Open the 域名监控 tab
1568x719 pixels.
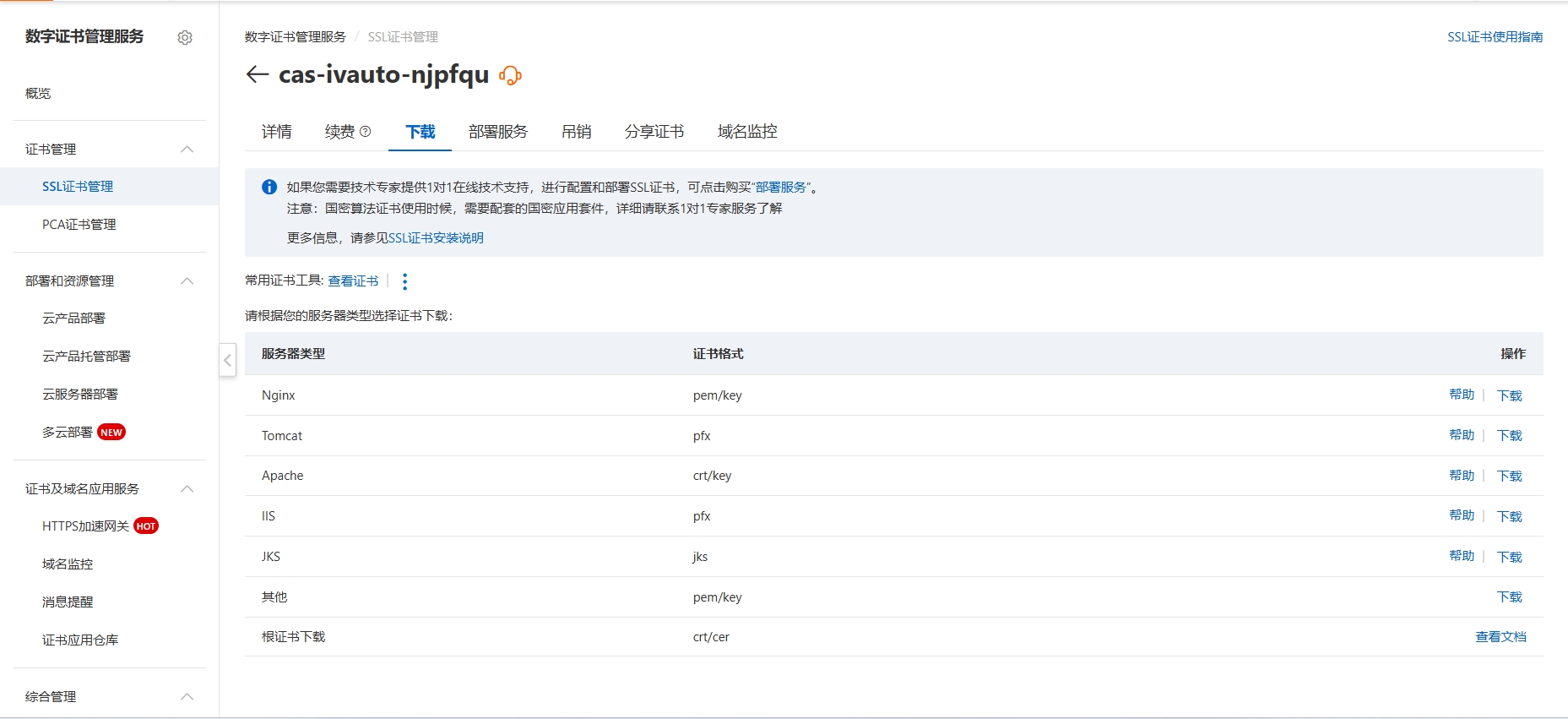pyautogui.click(x=747, y=132)
